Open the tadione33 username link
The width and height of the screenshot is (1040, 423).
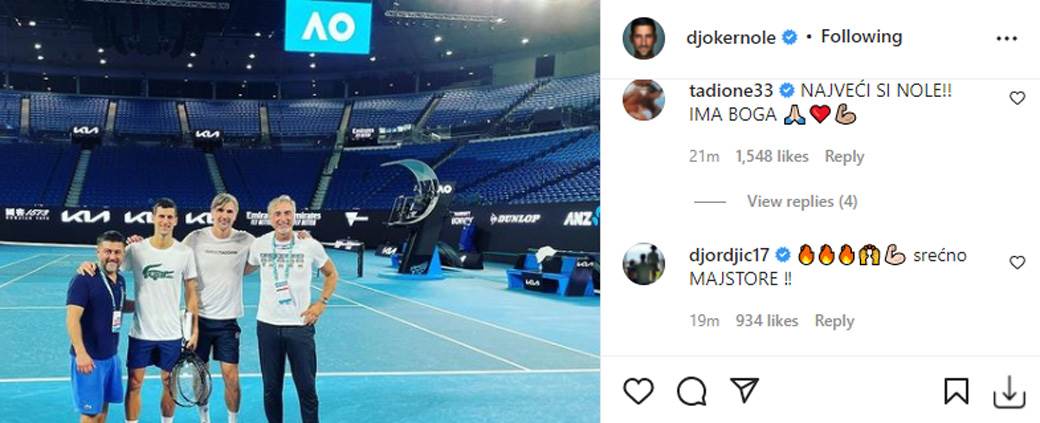pos(733,90)
